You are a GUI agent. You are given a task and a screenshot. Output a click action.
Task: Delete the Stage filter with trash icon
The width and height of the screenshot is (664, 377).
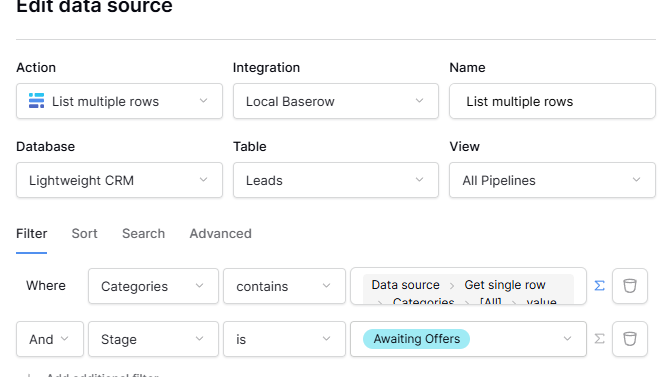[x=630, y=339]
